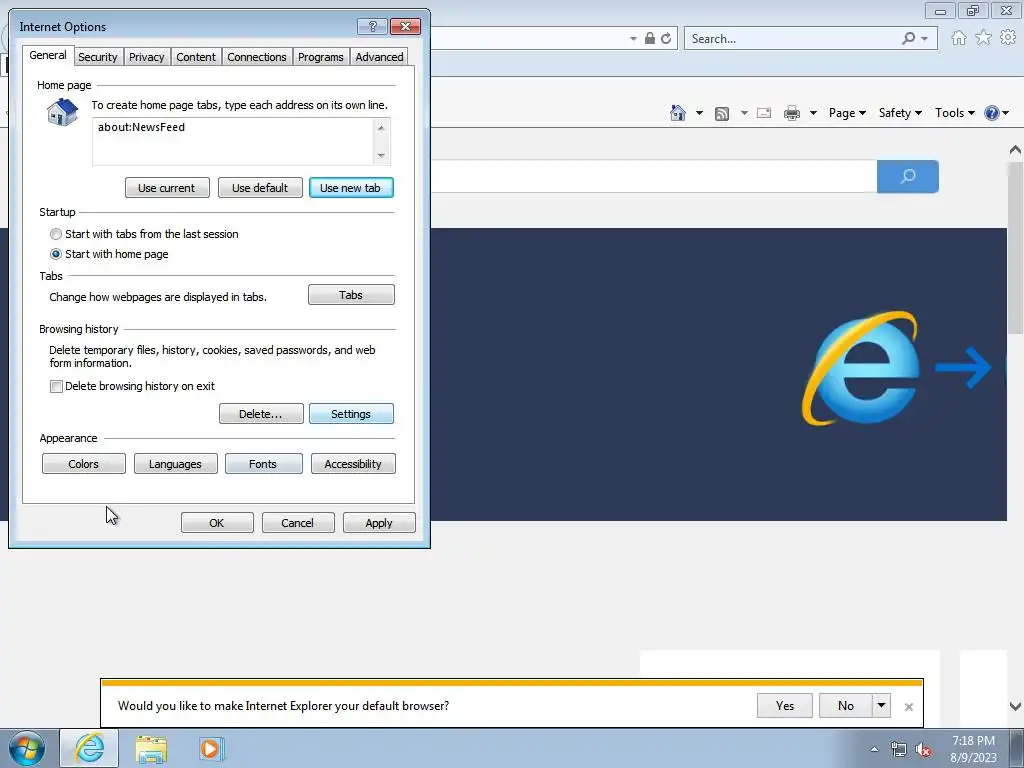Image resolution: width=1024 pixels, height=768 pixels.
Task: Open the Windows Start button
Action: coord(27,748)
